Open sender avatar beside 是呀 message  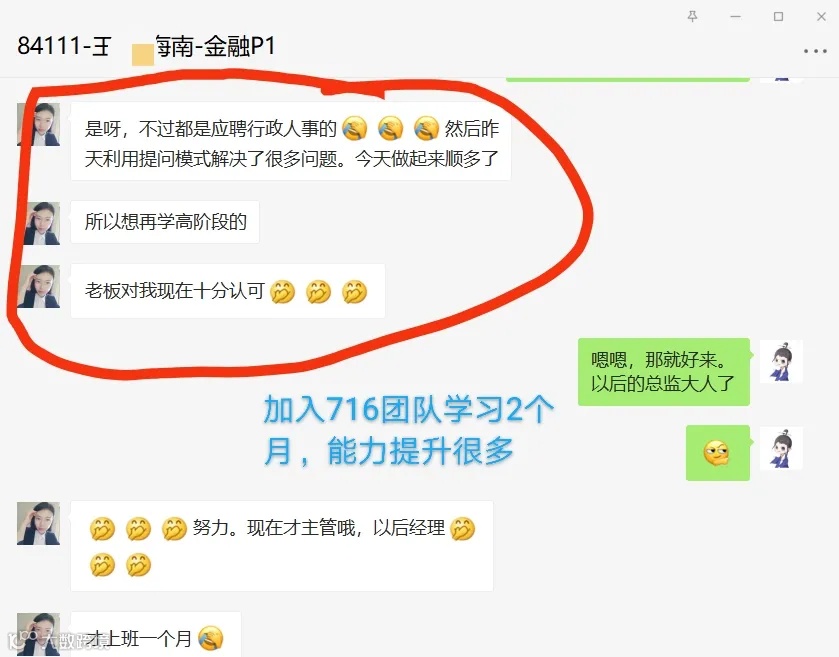point(39,125)
